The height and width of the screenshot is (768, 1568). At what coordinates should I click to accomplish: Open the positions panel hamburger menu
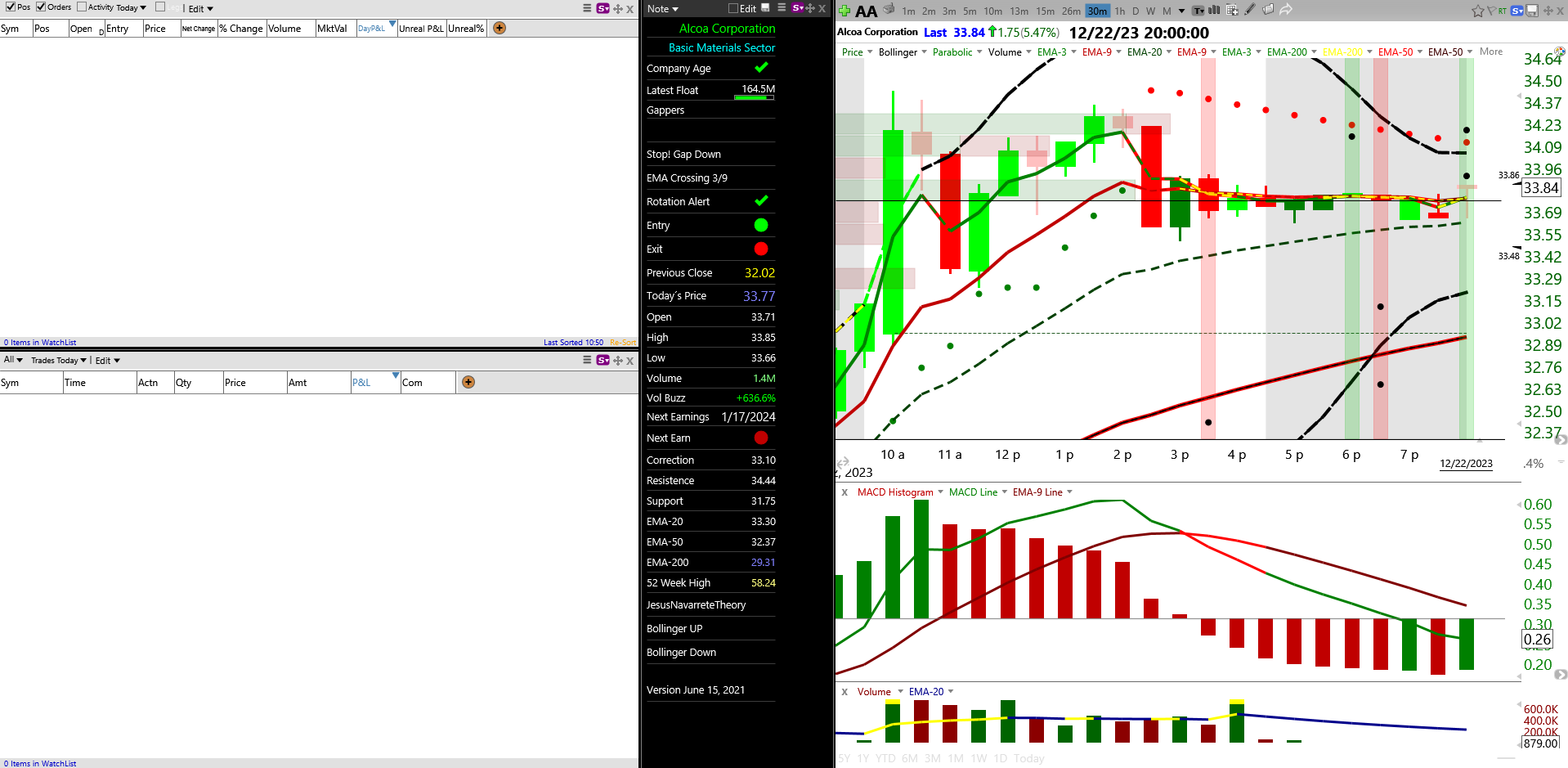587,8
